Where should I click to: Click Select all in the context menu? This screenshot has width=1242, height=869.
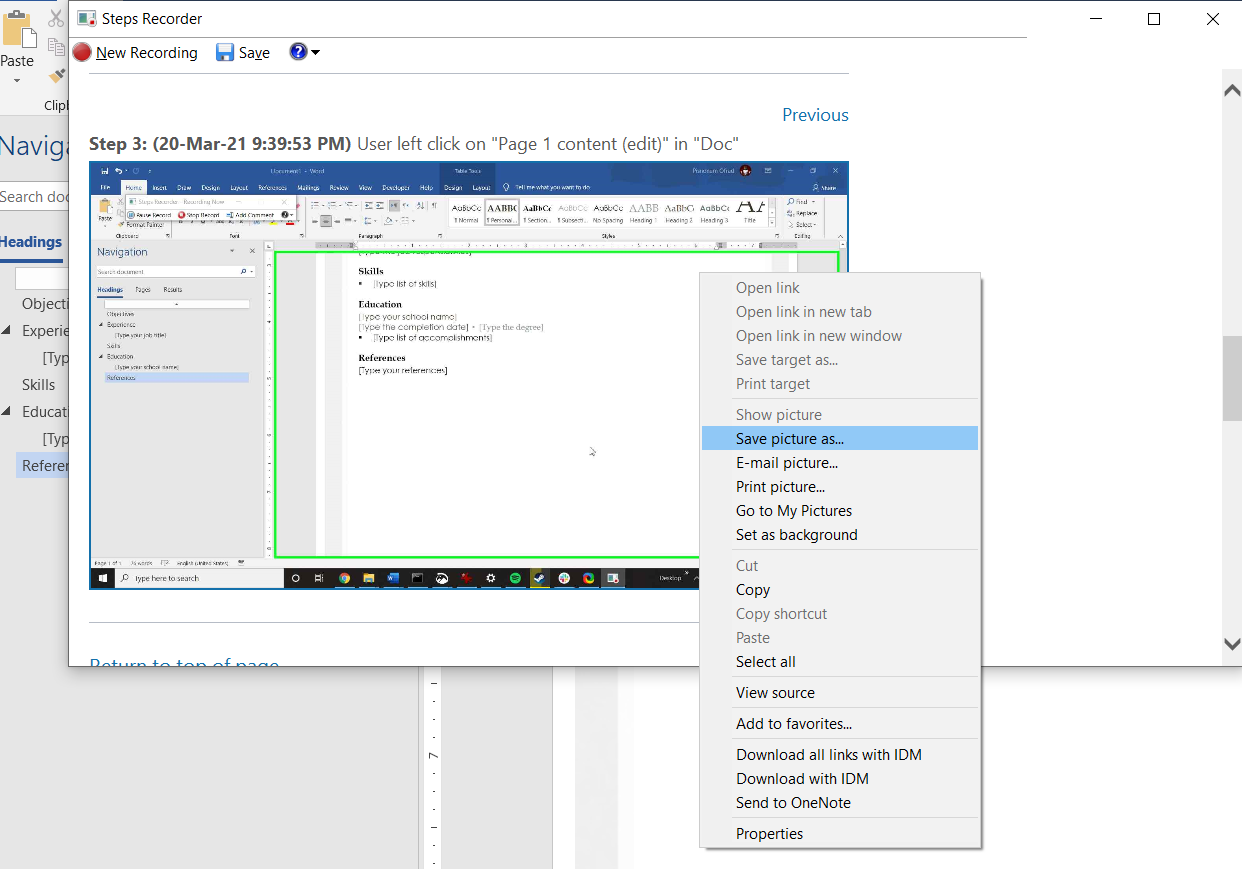pos(765,661)
